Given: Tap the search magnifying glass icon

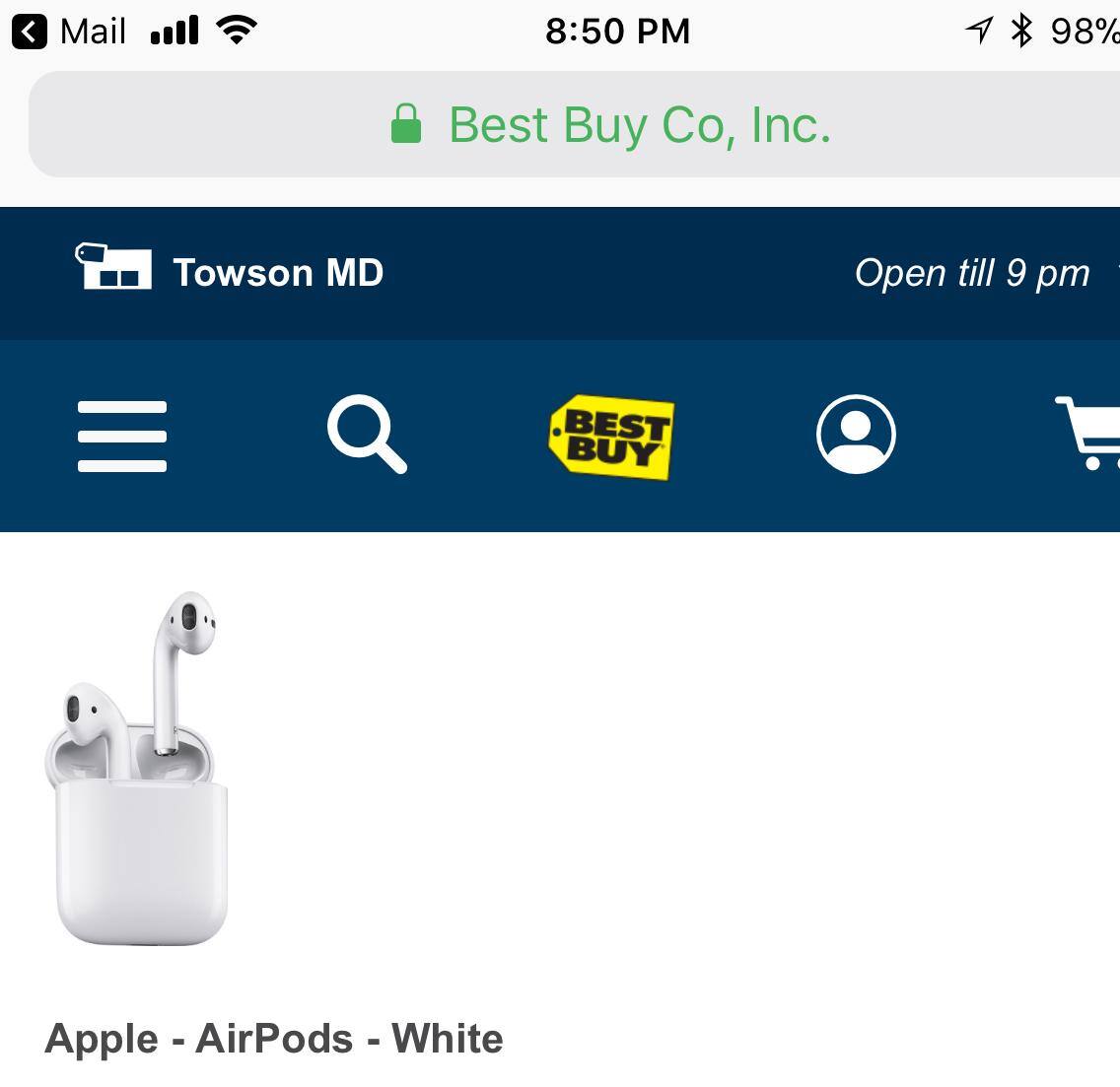Looking at the screenshot, I should 367,435.
